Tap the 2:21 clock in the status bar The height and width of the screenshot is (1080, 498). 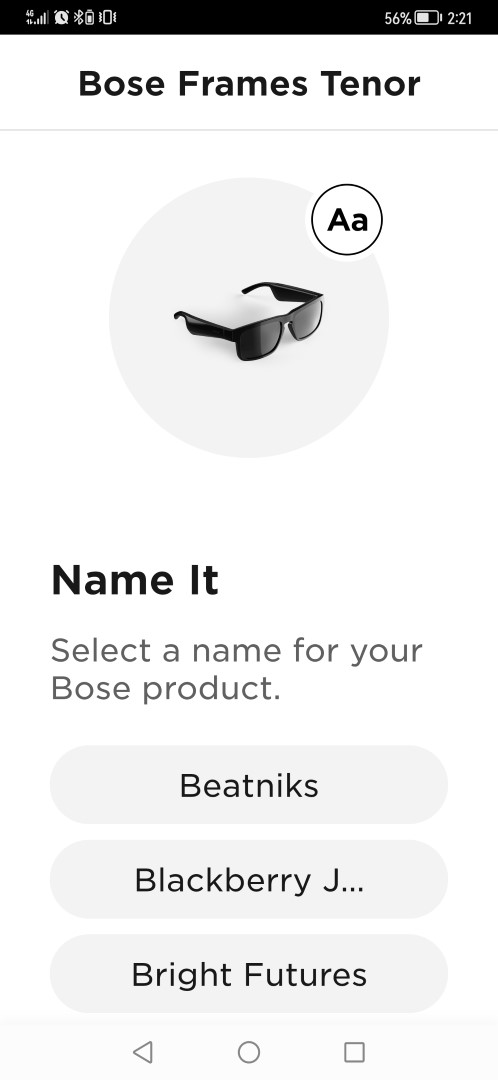point(459,18)
